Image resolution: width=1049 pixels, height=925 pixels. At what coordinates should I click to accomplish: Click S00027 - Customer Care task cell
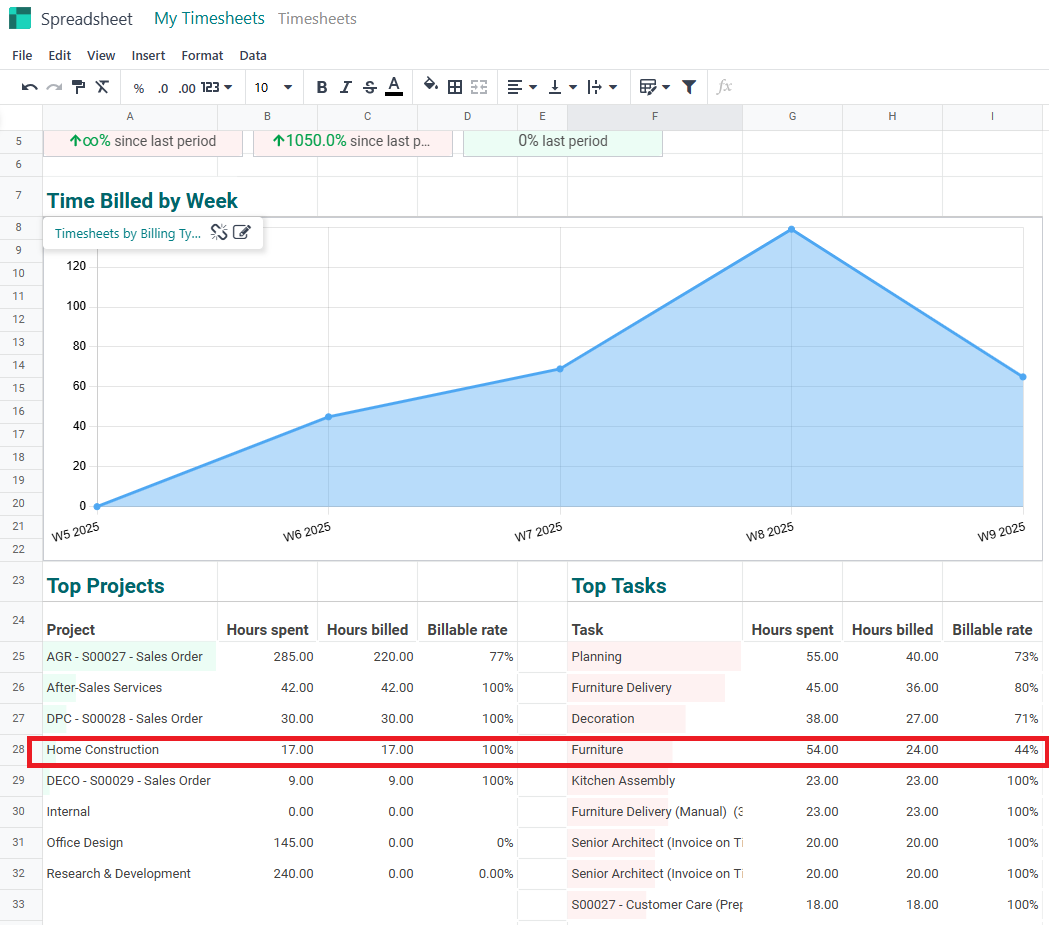(x=654, y=904)
